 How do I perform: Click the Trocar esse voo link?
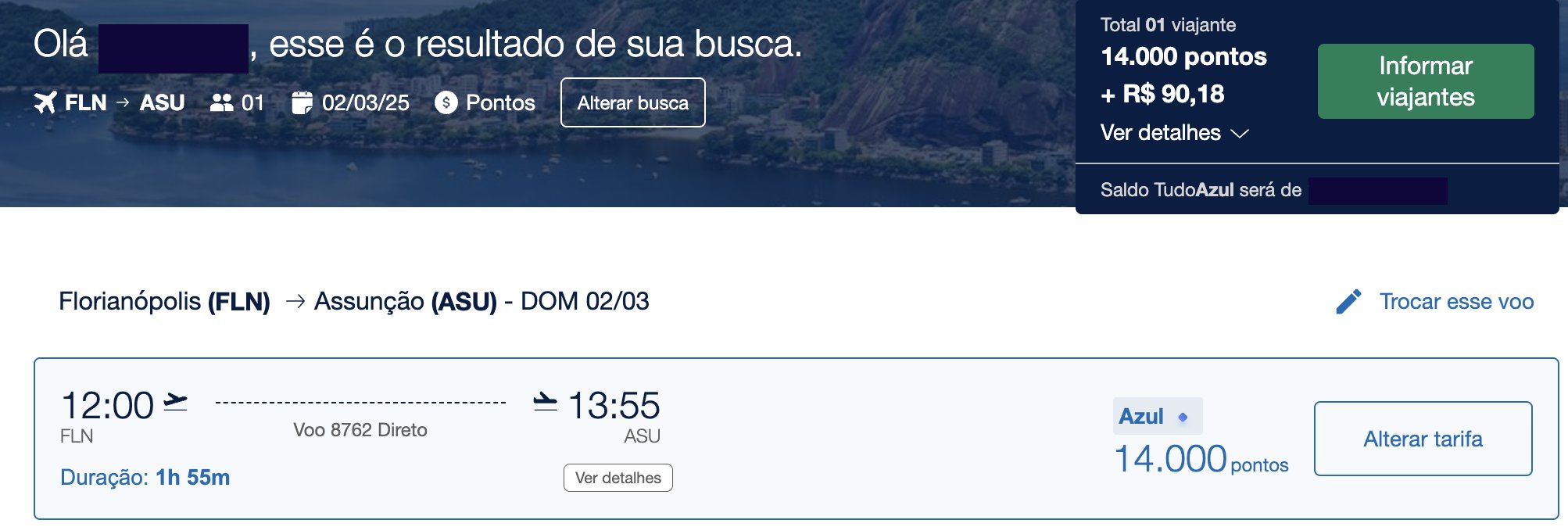[x=1456, y=302]
